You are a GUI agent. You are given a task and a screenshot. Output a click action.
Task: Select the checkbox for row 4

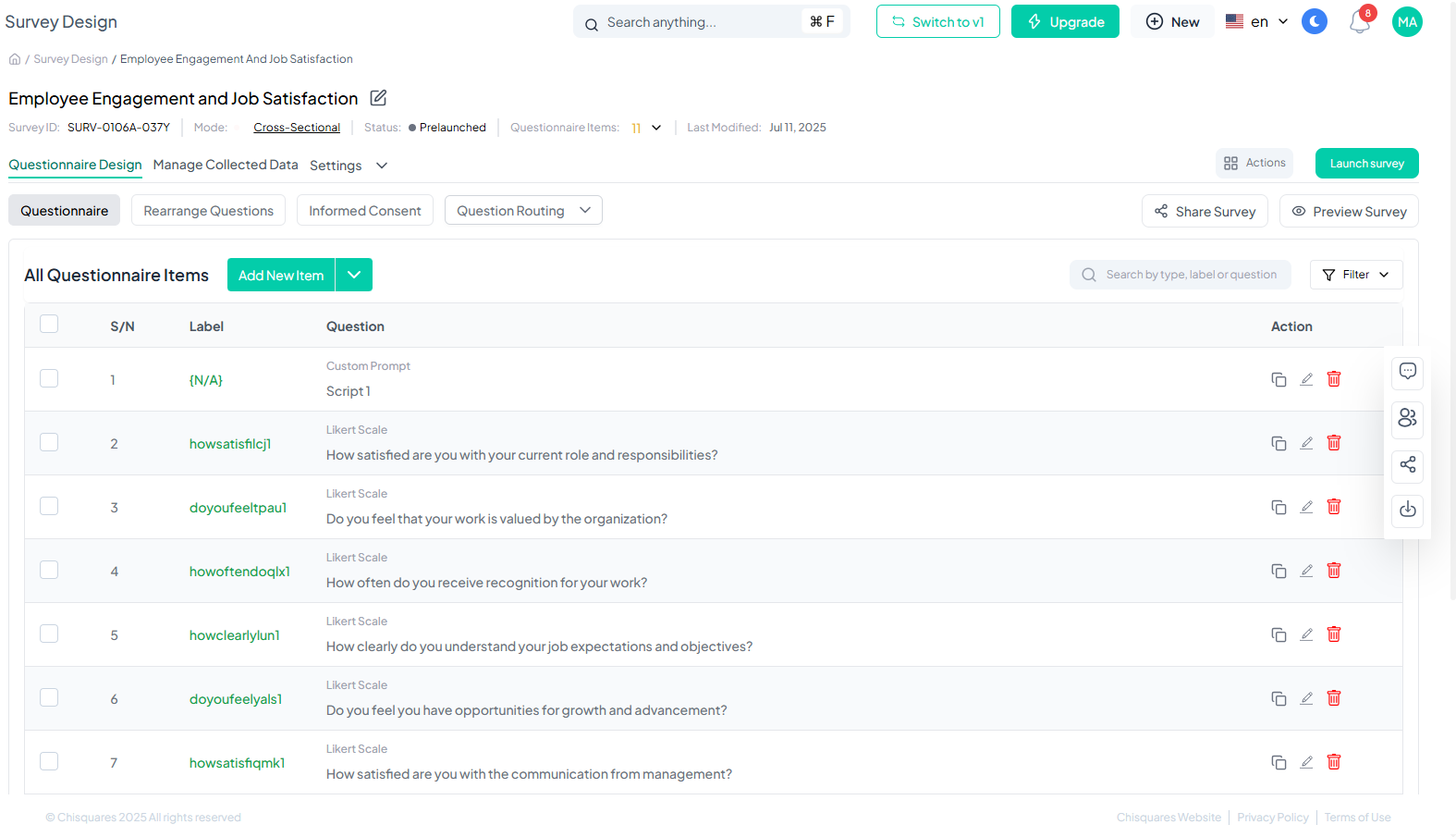click(x=49, y=571)
